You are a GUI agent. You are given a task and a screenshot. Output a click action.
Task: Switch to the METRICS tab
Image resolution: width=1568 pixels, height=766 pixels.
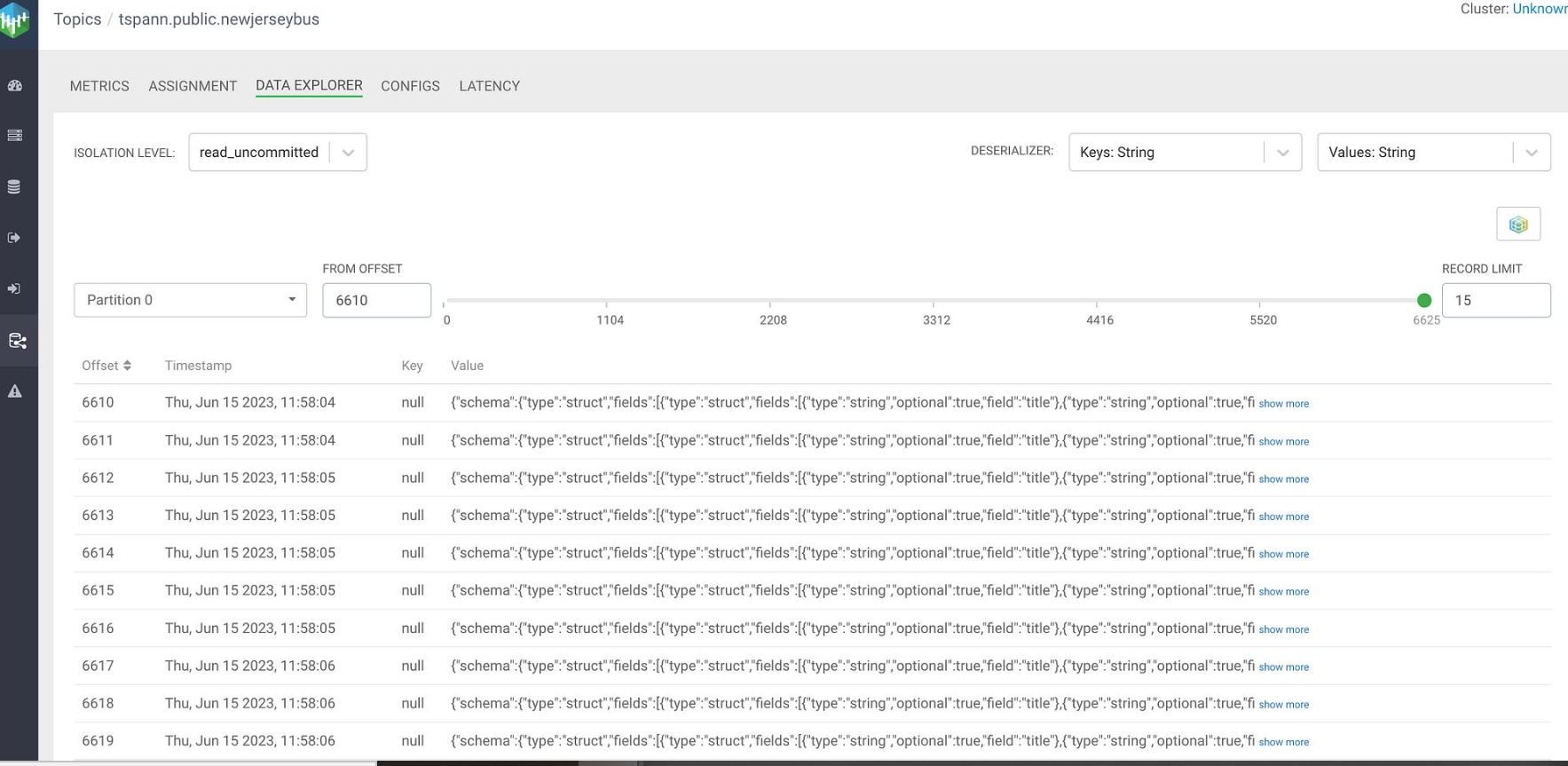tap(99, 86)
